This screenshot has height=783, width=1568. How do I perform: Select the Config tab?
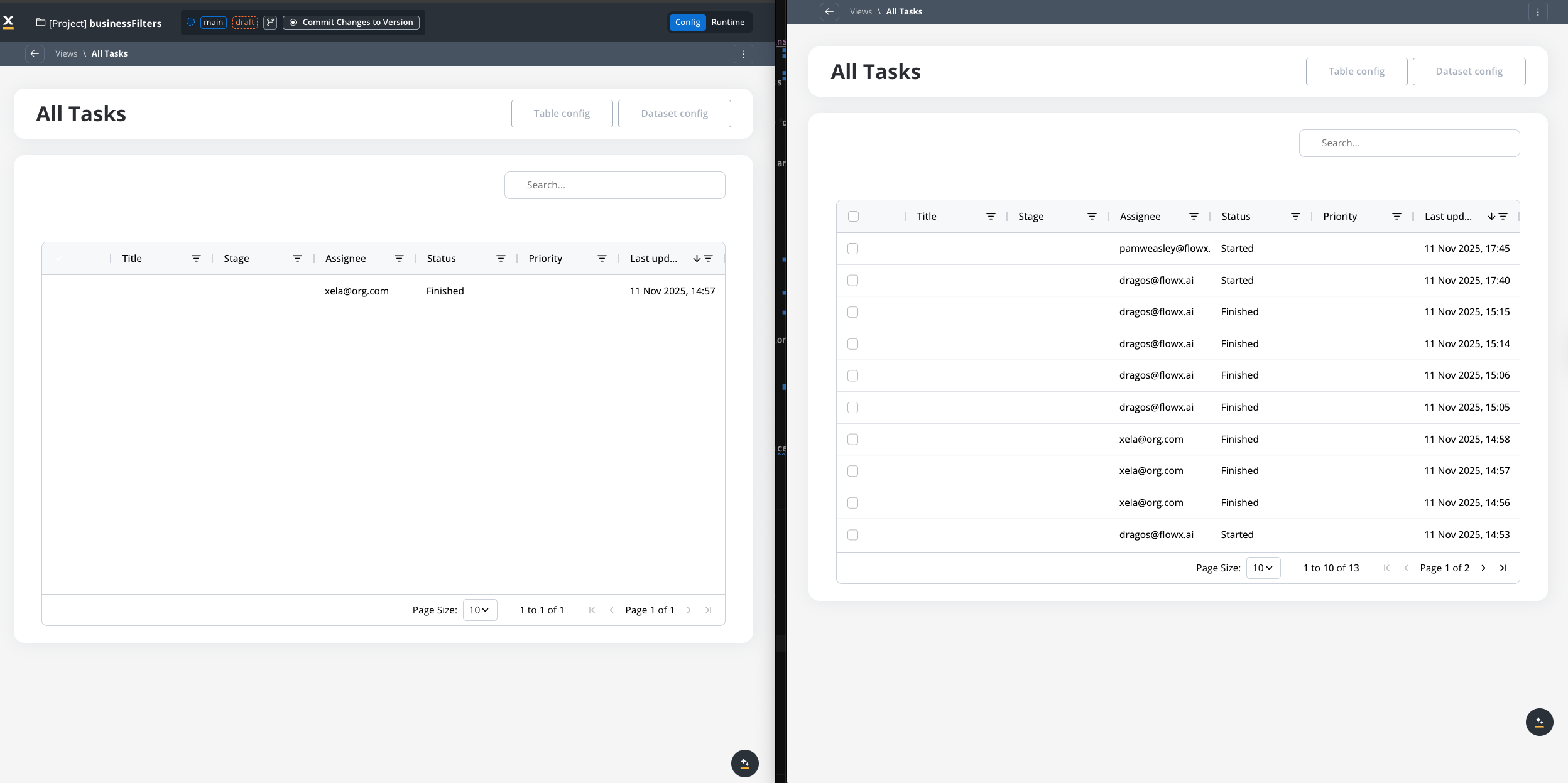click(x=688, y=22)
